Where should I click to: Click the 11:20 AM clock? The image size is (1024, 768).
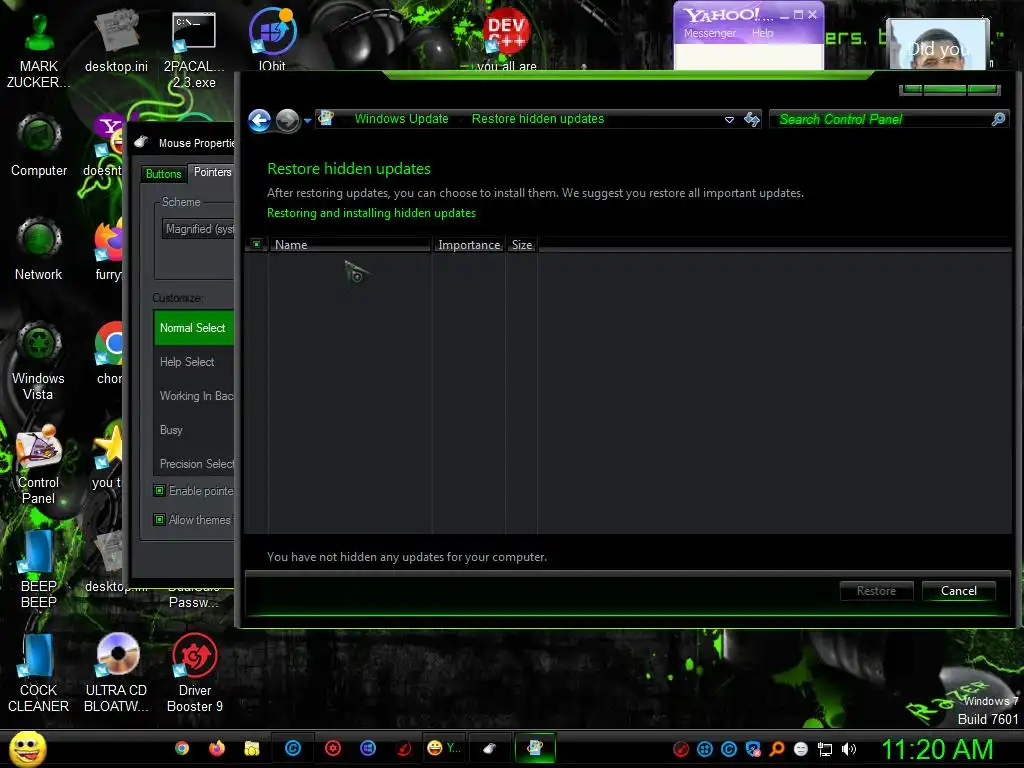pos(937,749)
